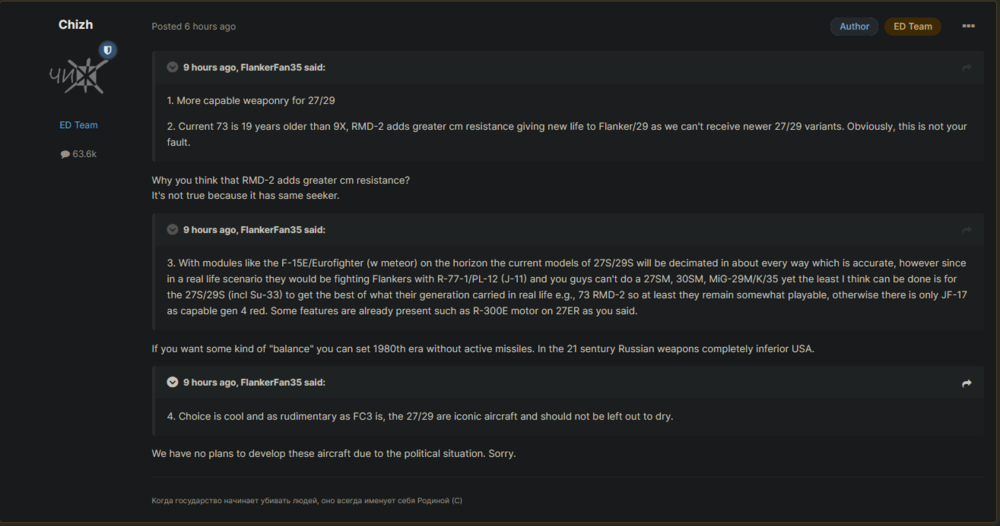Collapse the quote about more capable weaponry
This screenshot has height=526, width=1000.
coord(172,68)
